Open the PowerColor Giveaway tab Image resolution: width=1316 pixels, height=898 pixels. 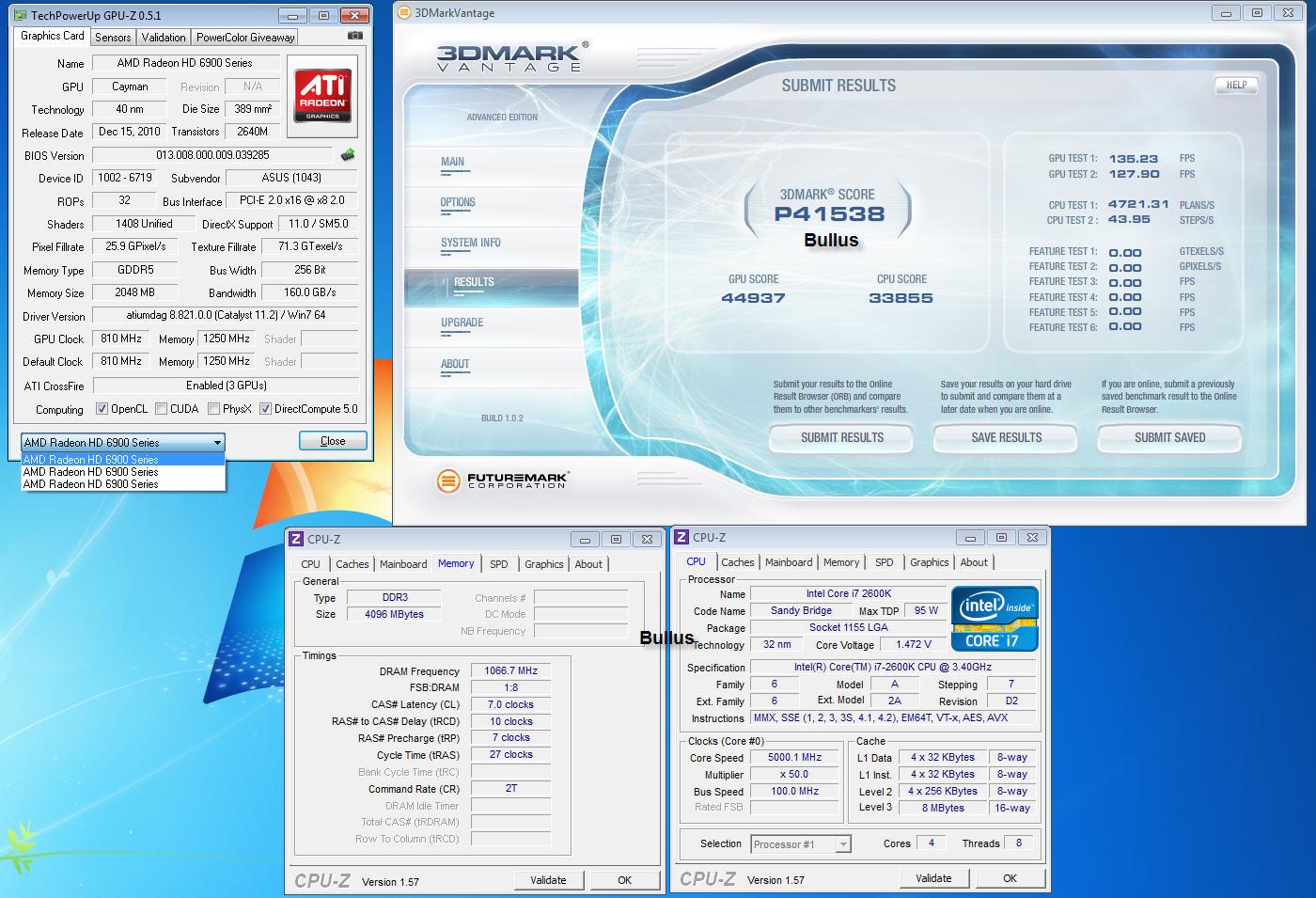point(245,38)
